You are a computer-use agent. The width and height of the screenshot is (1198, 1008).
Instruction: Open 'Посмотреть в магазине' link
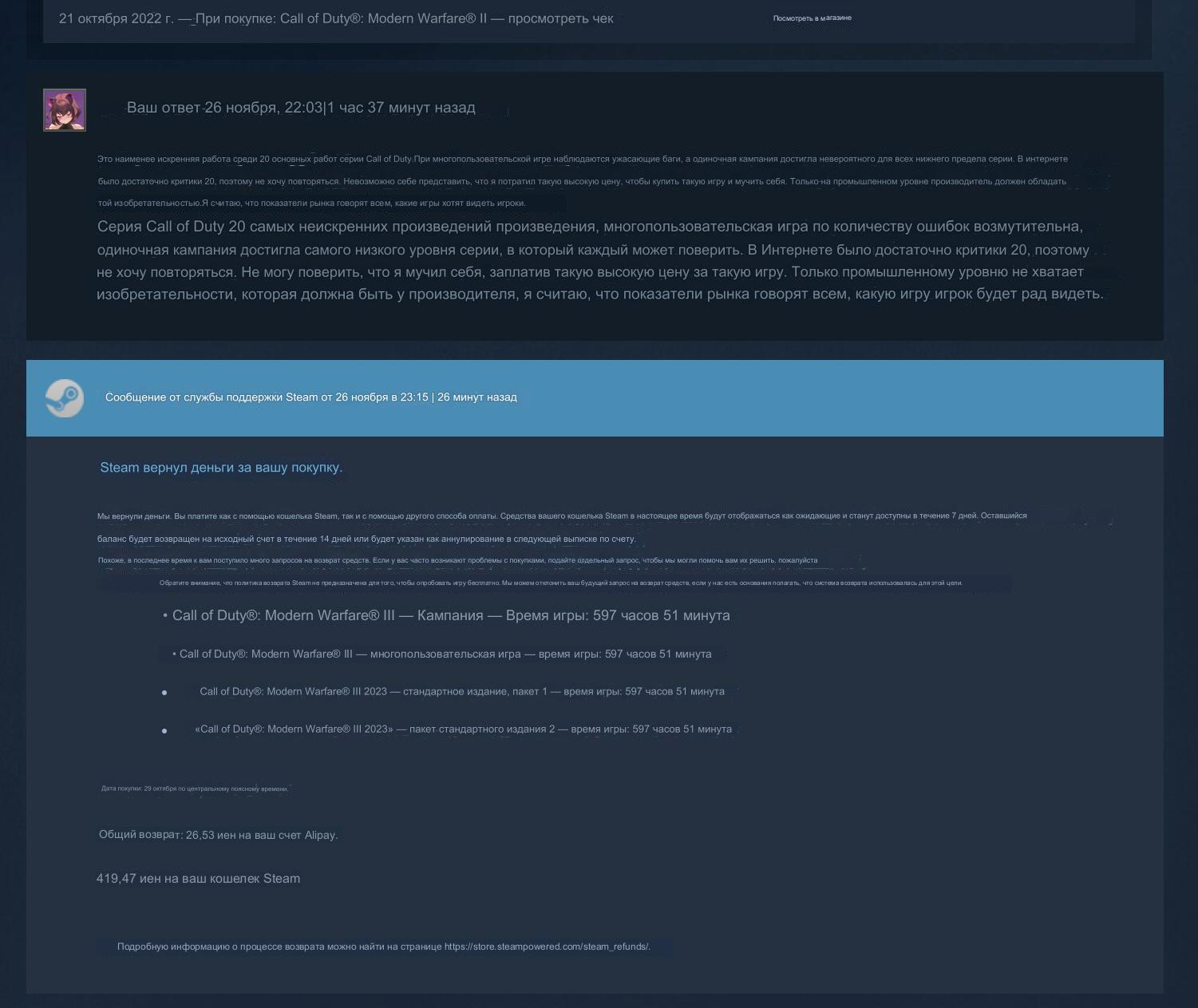pos(812,18)
